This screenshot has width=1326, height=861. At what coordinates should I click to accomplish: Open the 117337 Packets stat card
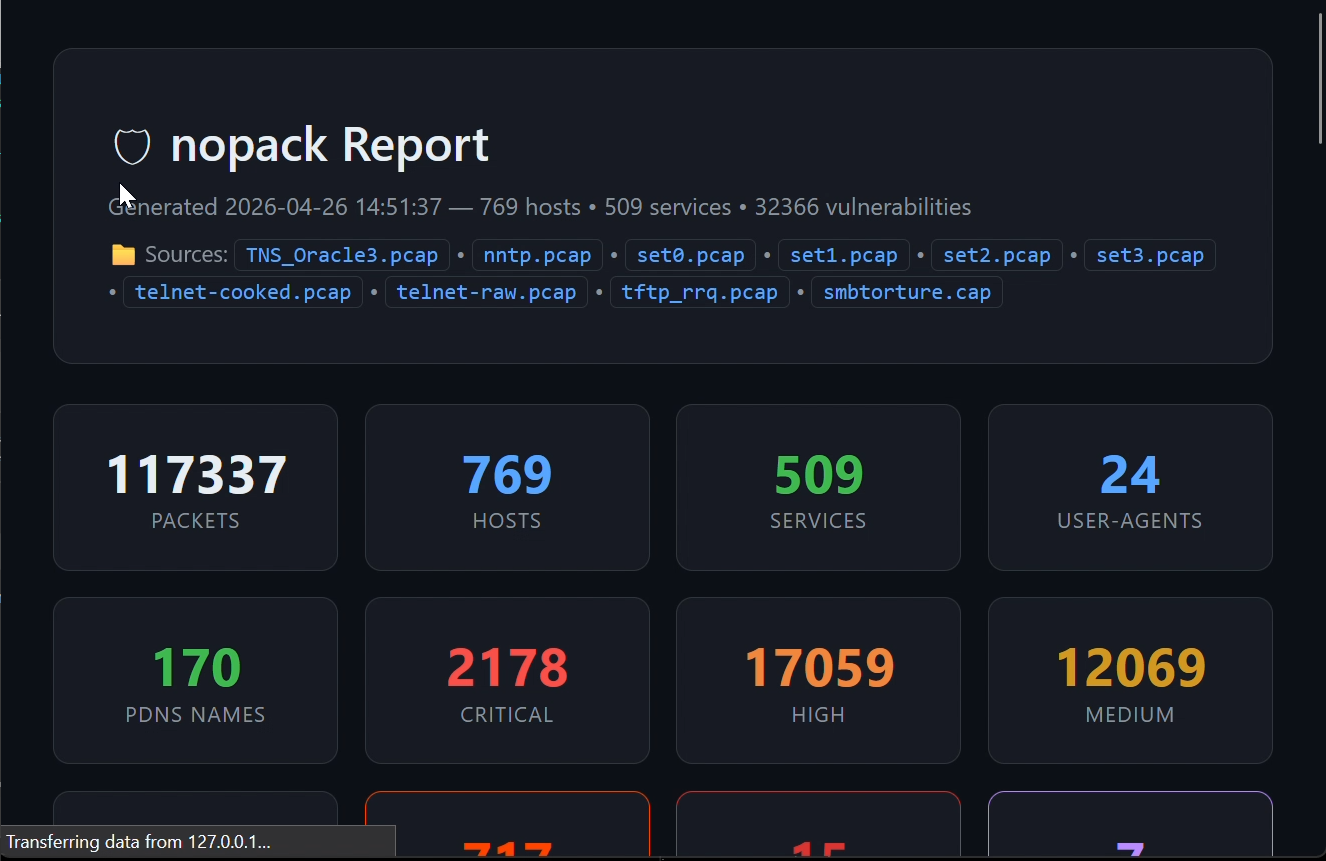point(195,487)
